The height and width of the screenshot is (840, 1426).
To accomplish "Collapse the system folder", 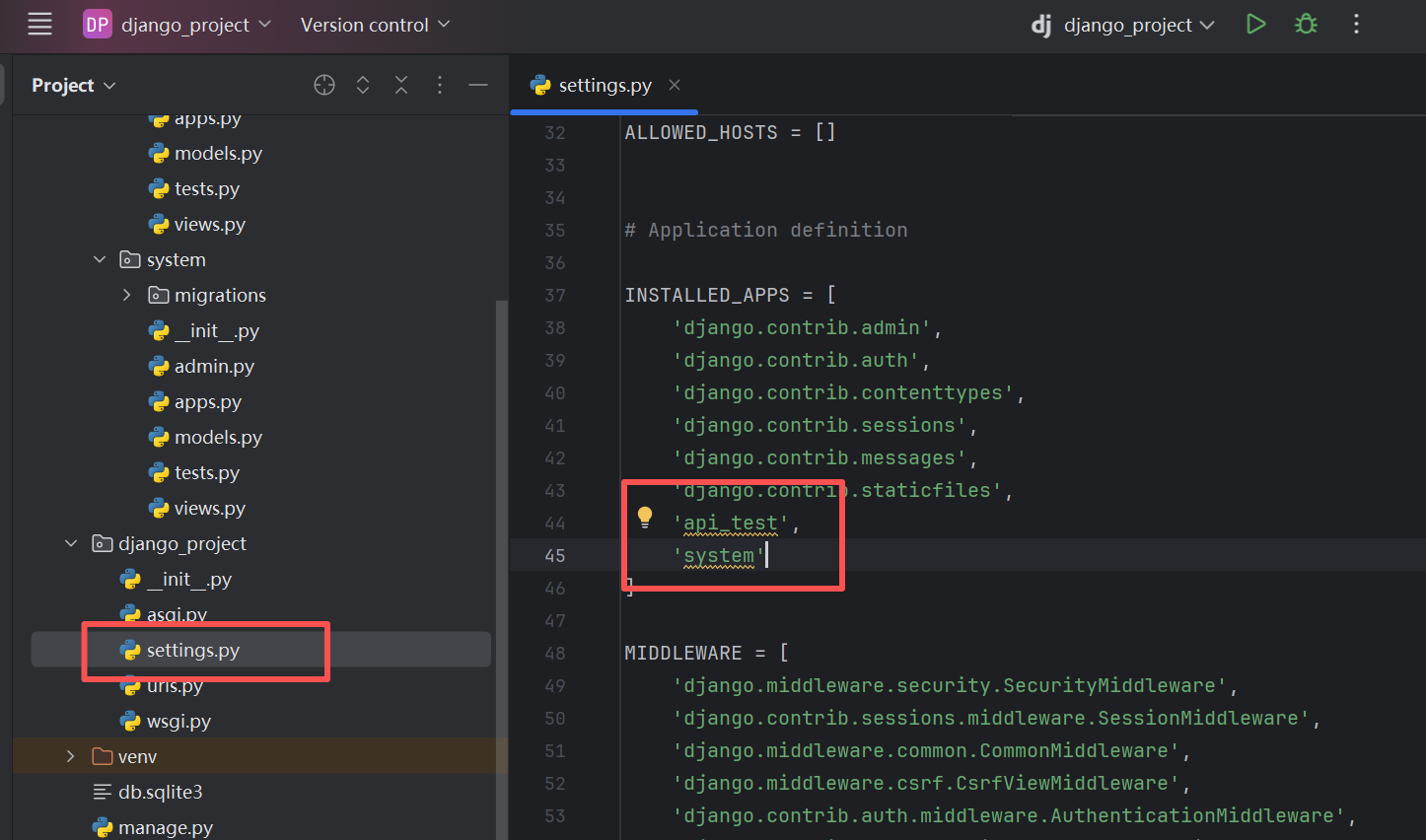I will click(100, 259).
